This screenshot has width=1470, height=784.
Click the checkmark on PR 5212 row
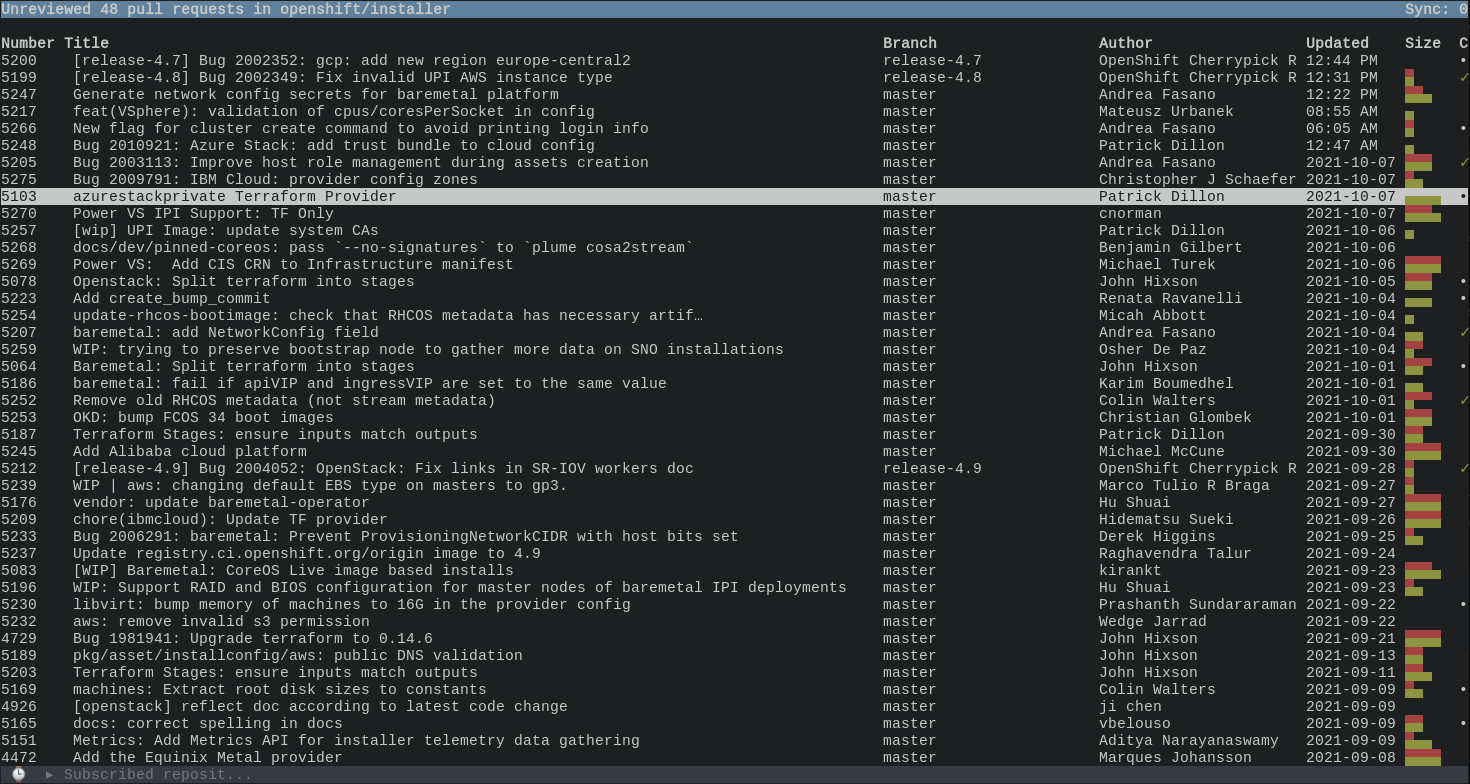1464,468
